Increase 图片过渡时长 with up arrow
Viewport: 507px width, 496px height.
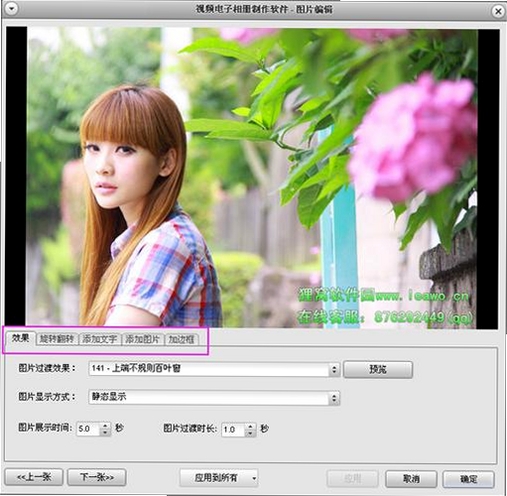pyautogui.click(x=250, y=426)
